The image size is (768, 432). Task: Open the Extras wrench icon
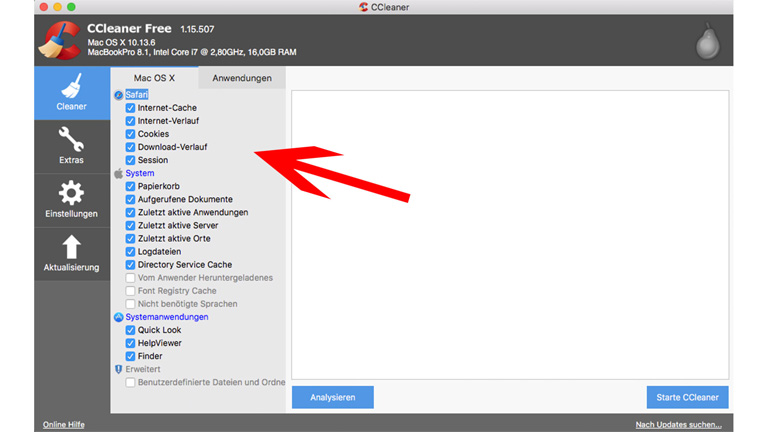71,139
